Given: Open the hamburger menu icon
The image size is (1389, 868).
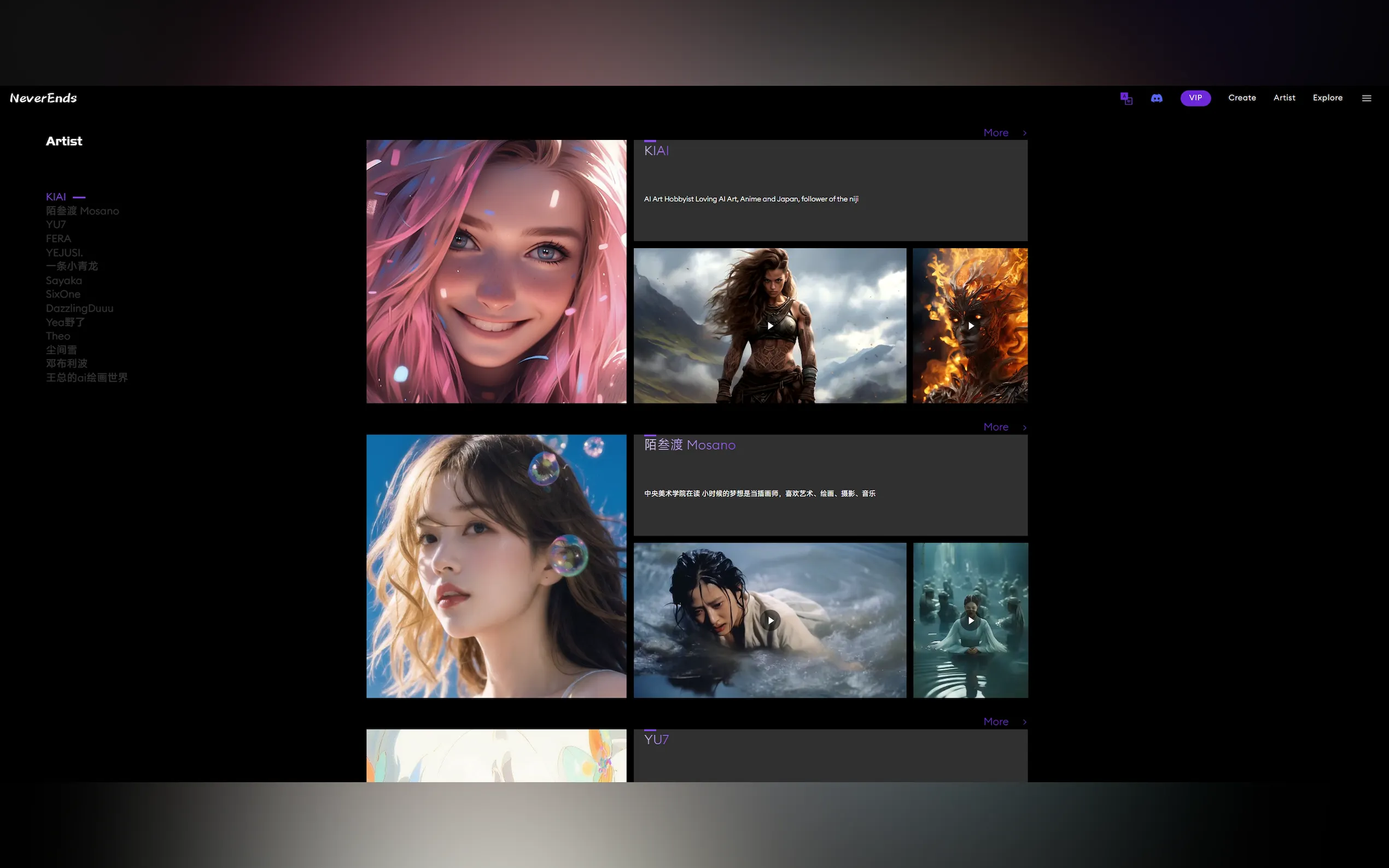Looking at the screenshot, I should click(x=1366, y=98).
